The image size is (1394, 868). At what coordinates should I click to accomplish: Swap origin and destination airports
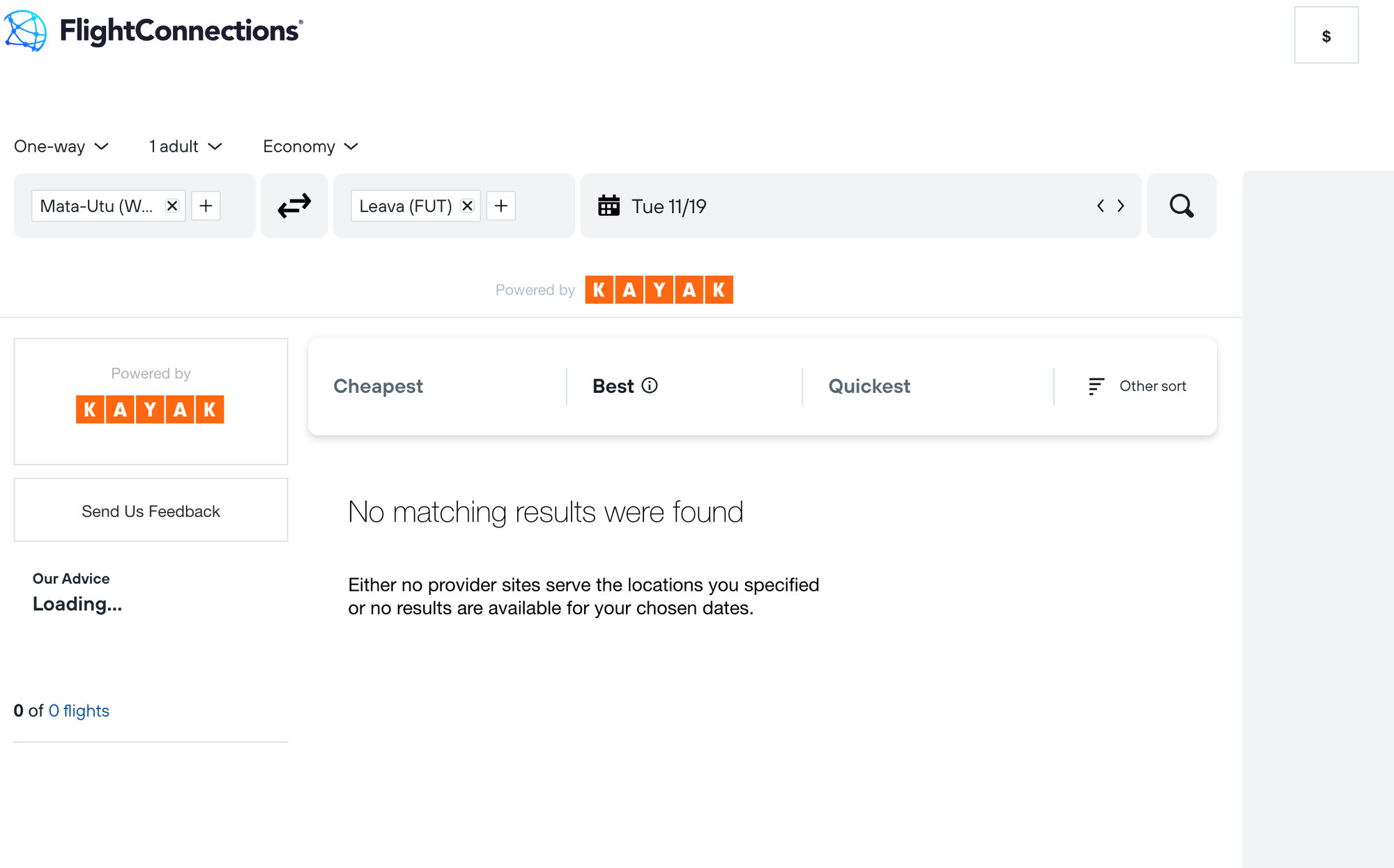[x=294, y=206]
